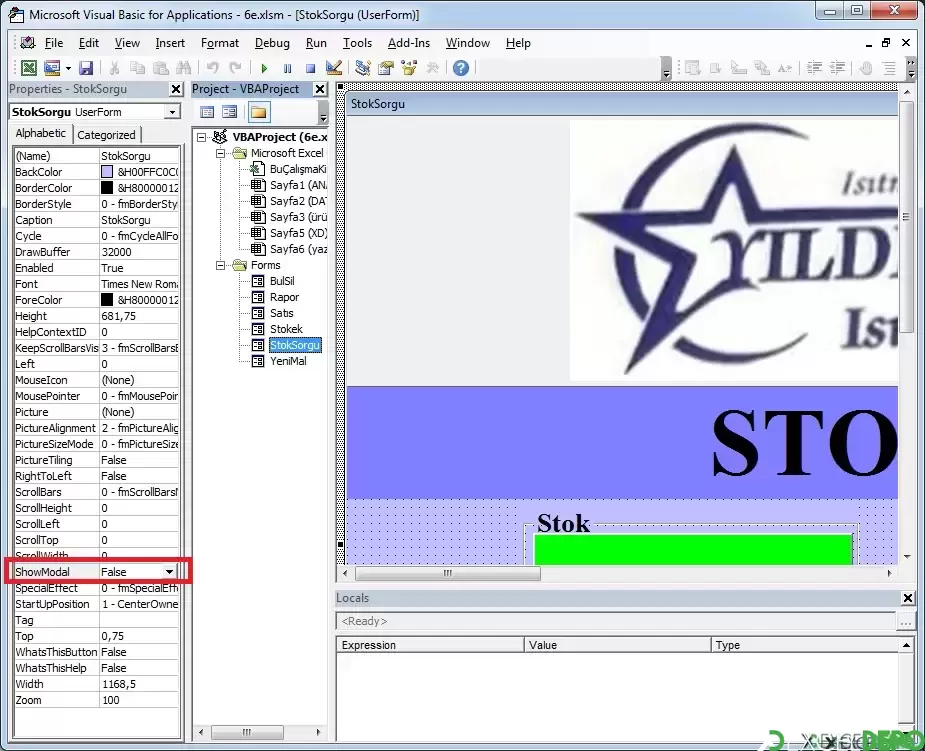Click the Toggle Breakpoint hand icon

(866, 68)
